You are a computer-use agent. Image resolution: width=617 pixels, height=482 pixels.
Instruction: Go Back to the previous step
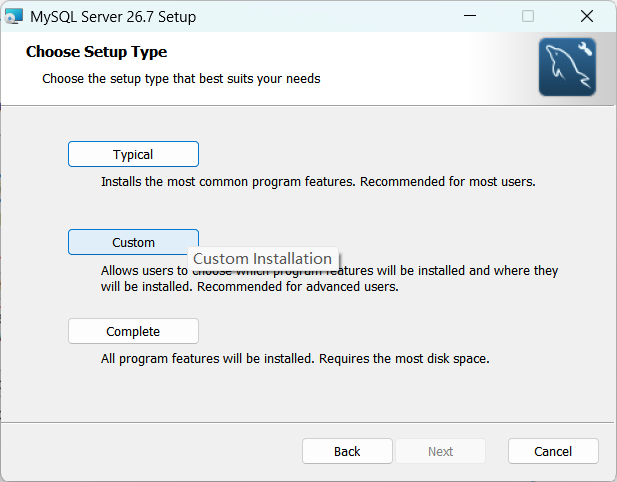[x=347, y=451]
